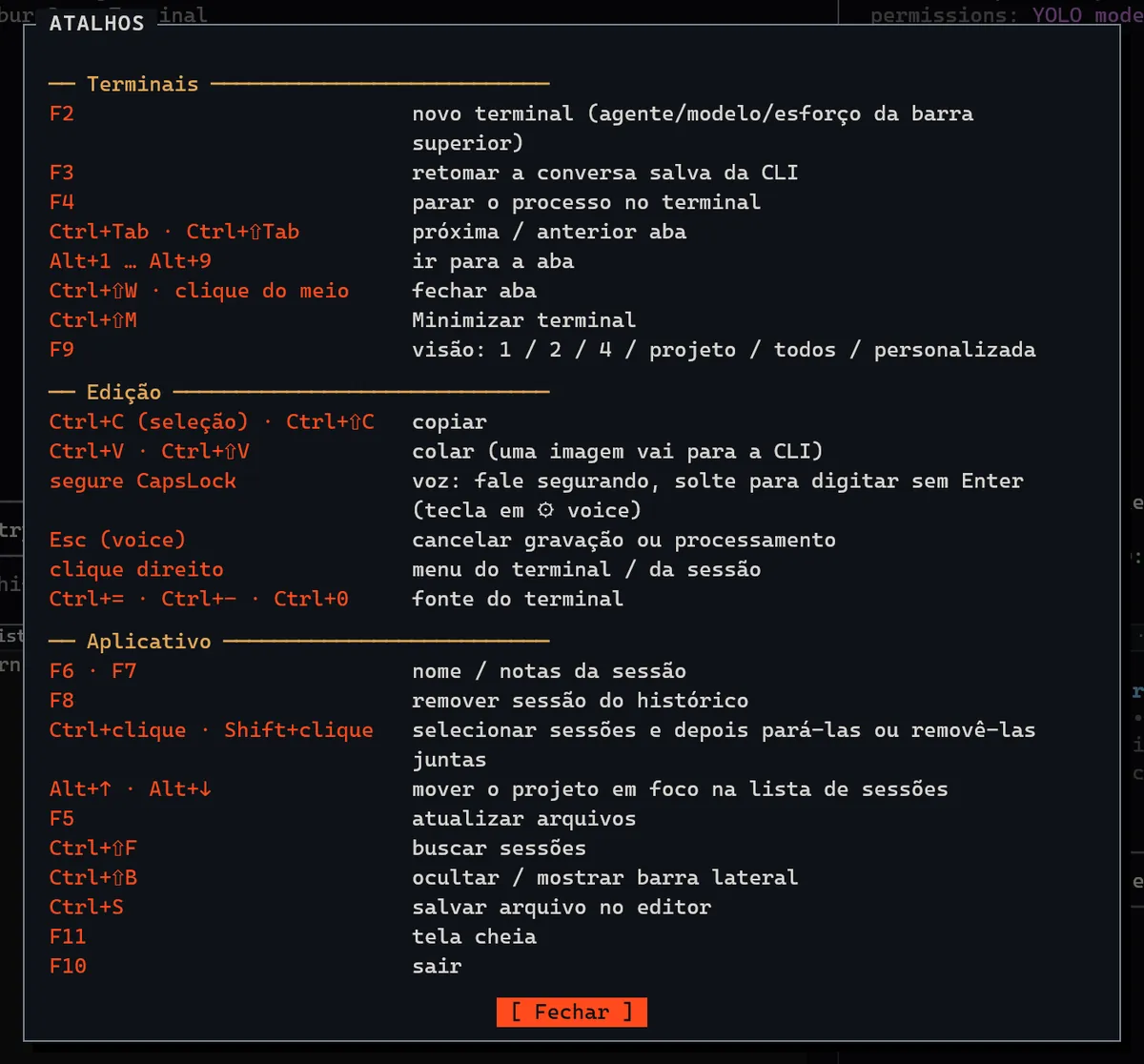The width and height of the screenshot is (1144, 1064).
Task: Click the description "copiar"
Action: (x=449, y=422)
